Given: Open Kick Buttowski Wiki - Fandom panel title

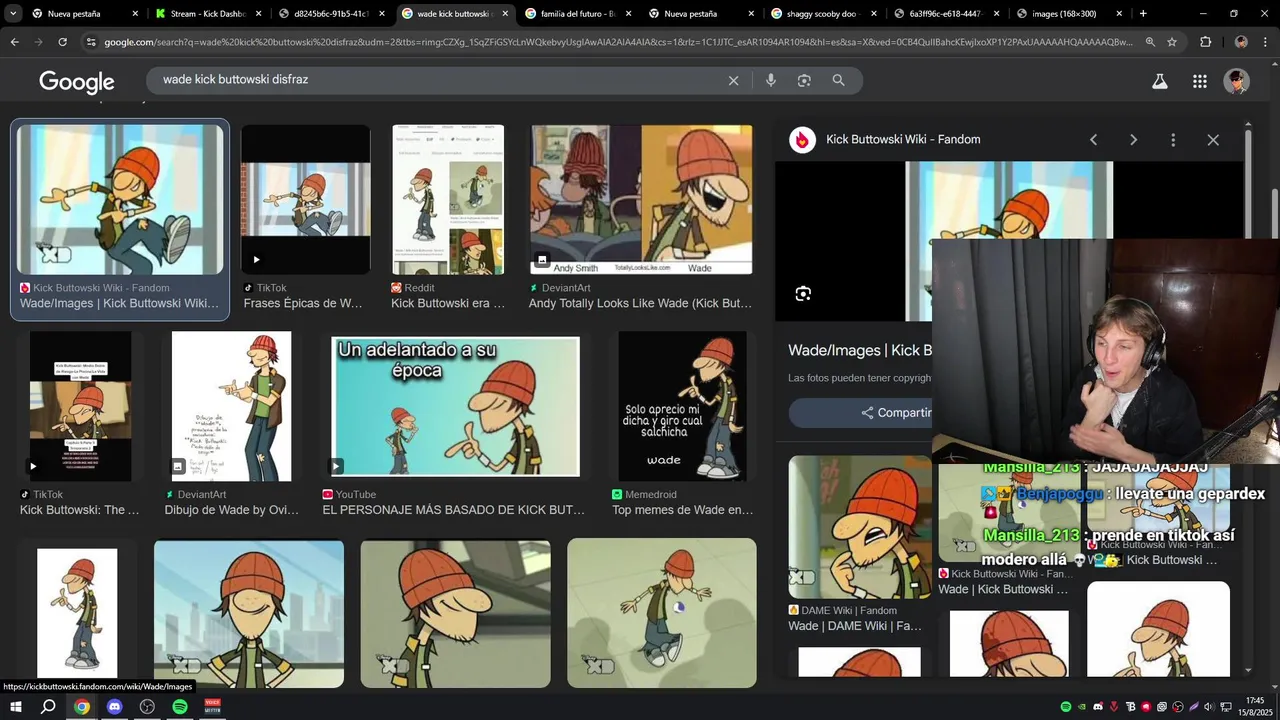Looking at the screenshot, I should pyautogui.click(x=903, y=140).
